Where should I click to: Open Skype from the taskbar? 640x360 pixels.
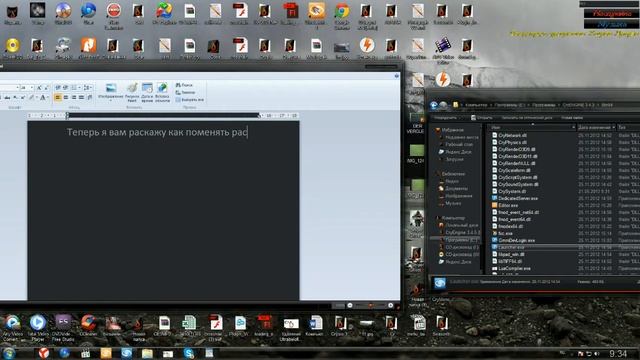coord(188,353)
